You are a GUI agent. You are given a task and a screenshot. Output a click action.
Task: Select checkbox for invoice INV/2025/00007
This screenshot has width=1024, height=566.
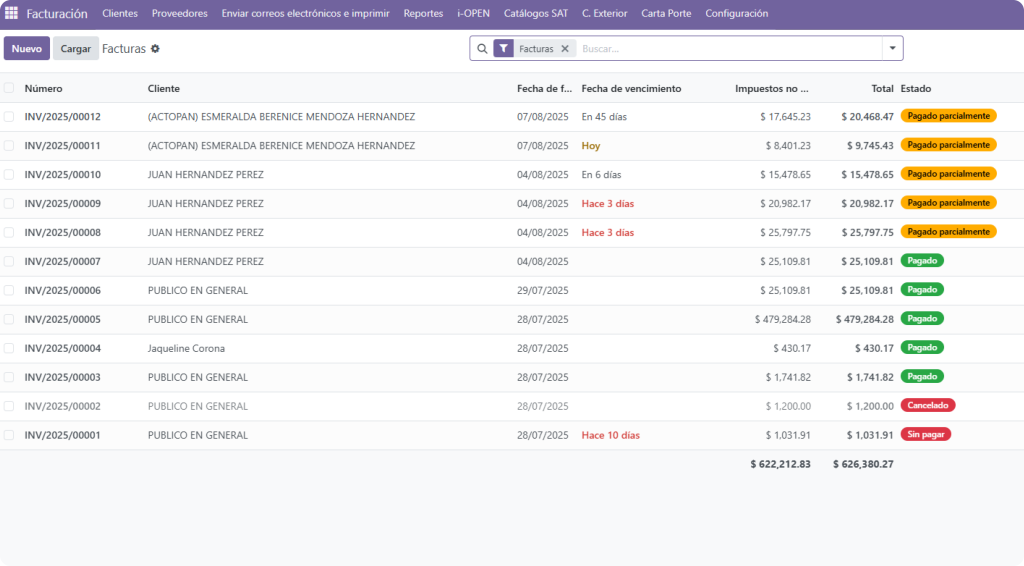[x=9, y=262]
